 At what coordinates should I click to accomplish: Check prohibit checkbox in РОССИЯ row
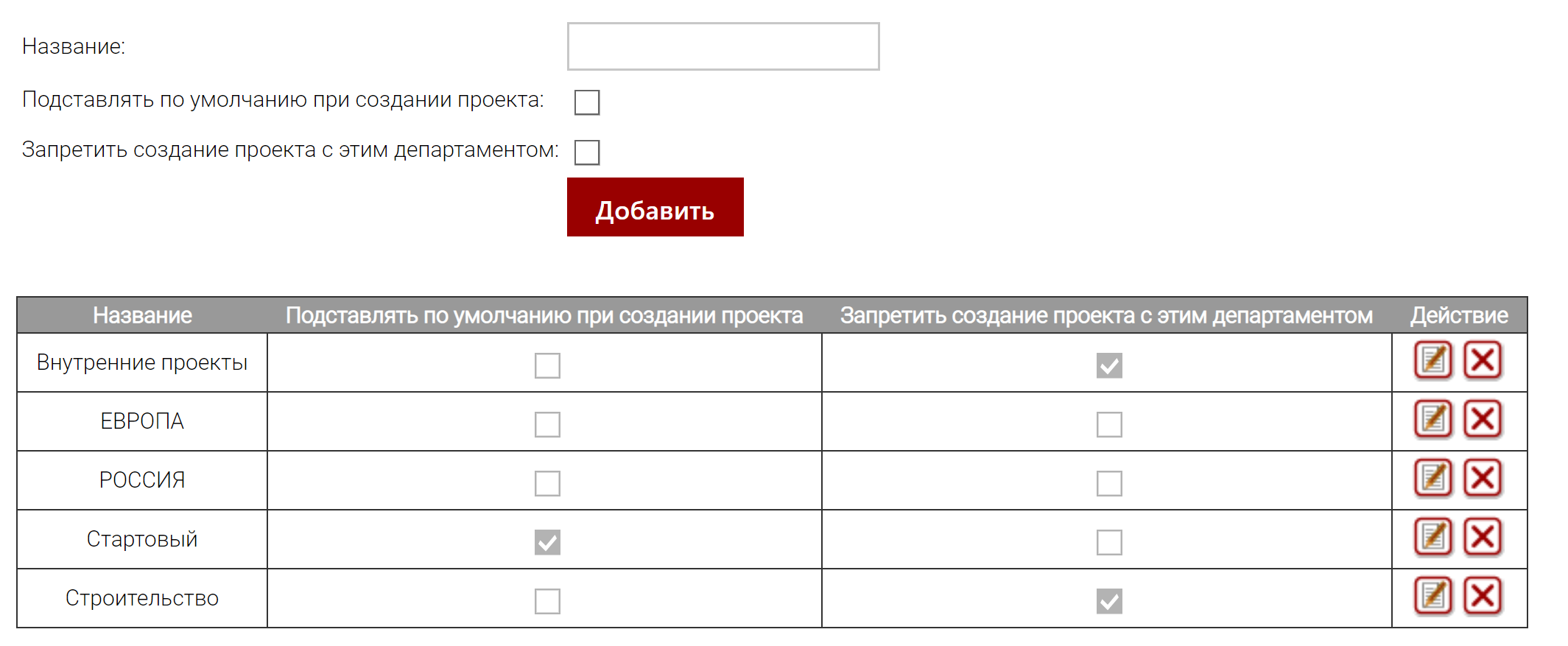click(1109, 483)
